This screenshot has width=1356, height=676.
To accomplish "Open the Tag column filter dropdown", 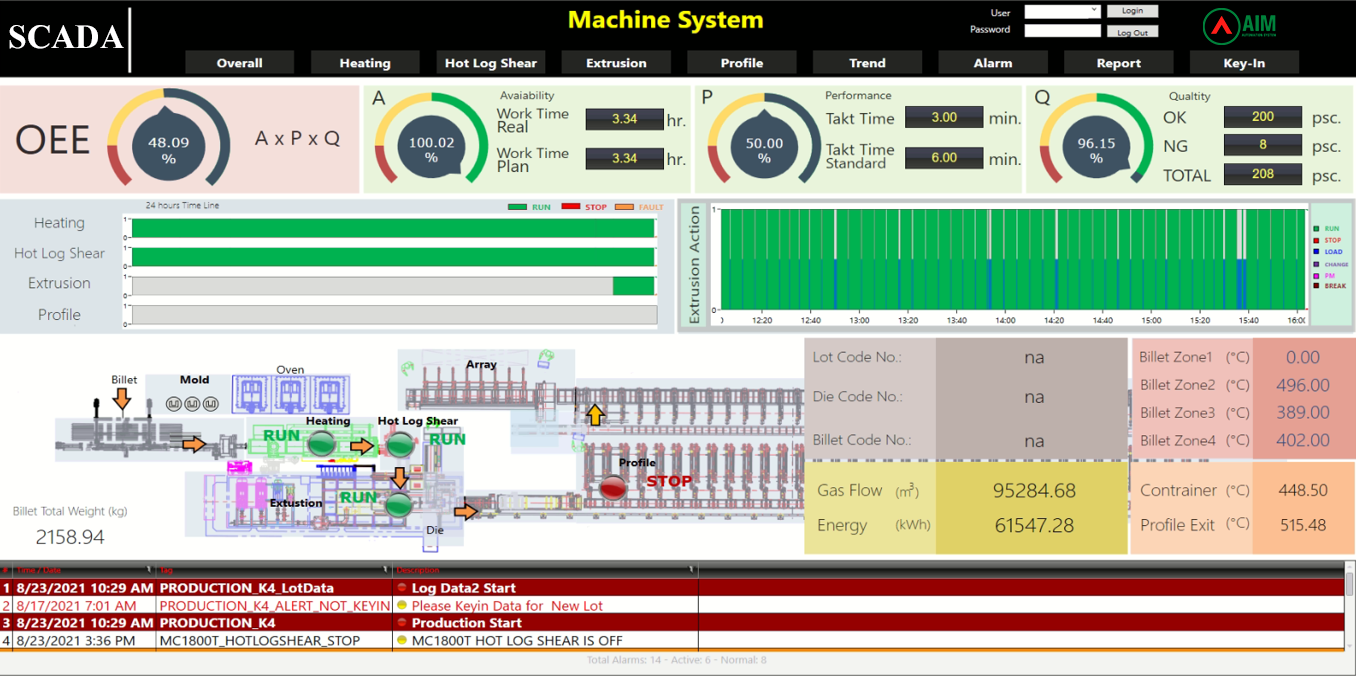I will tap(387, 569).
